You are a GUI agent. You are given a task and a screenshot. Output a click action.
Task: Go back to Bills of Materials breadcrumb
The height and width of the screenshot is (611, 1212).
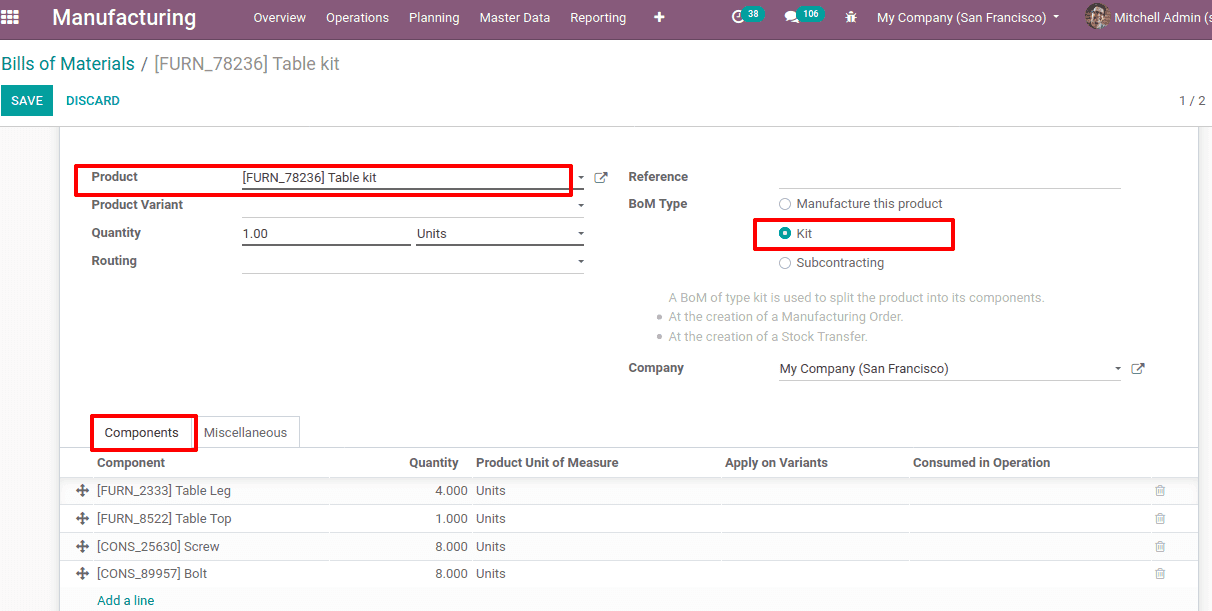click(68, 64)
